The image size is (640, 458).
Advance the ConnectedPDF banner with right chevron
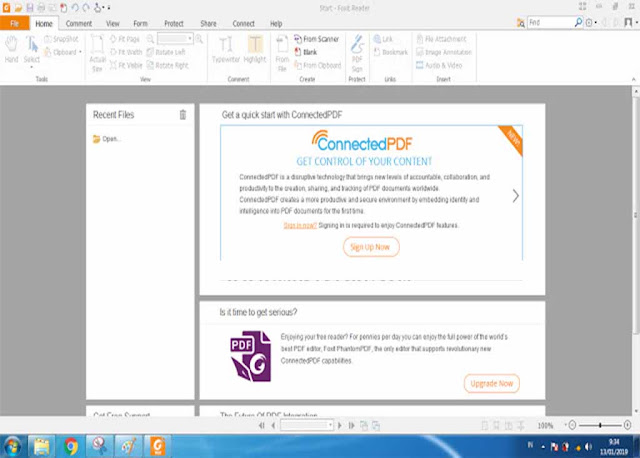pyautogui.click(x=516, y=196)
